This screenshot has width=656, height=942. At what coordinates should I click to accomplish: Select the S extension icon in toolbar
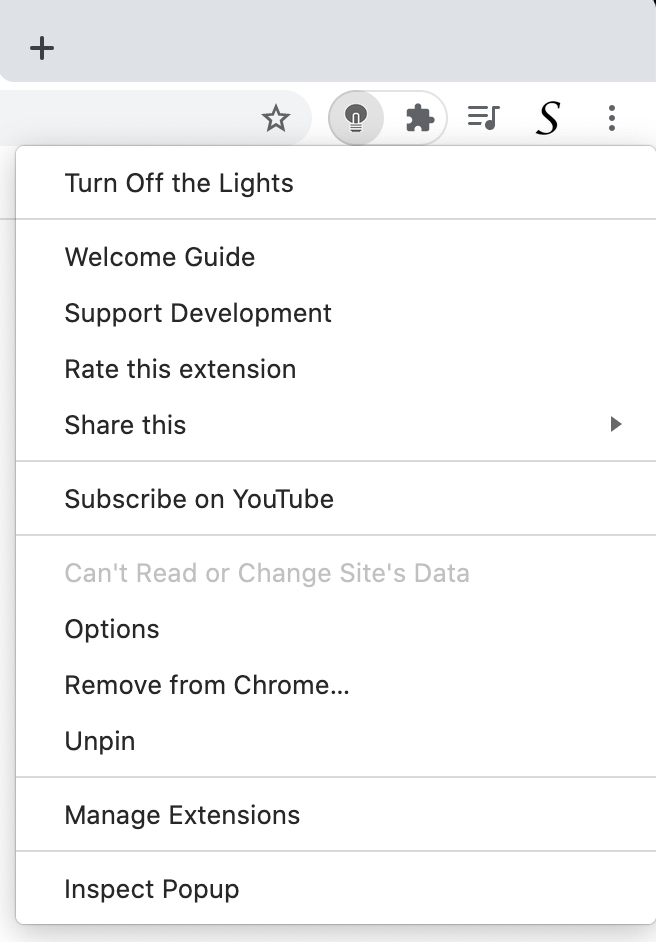coord(547,117)
